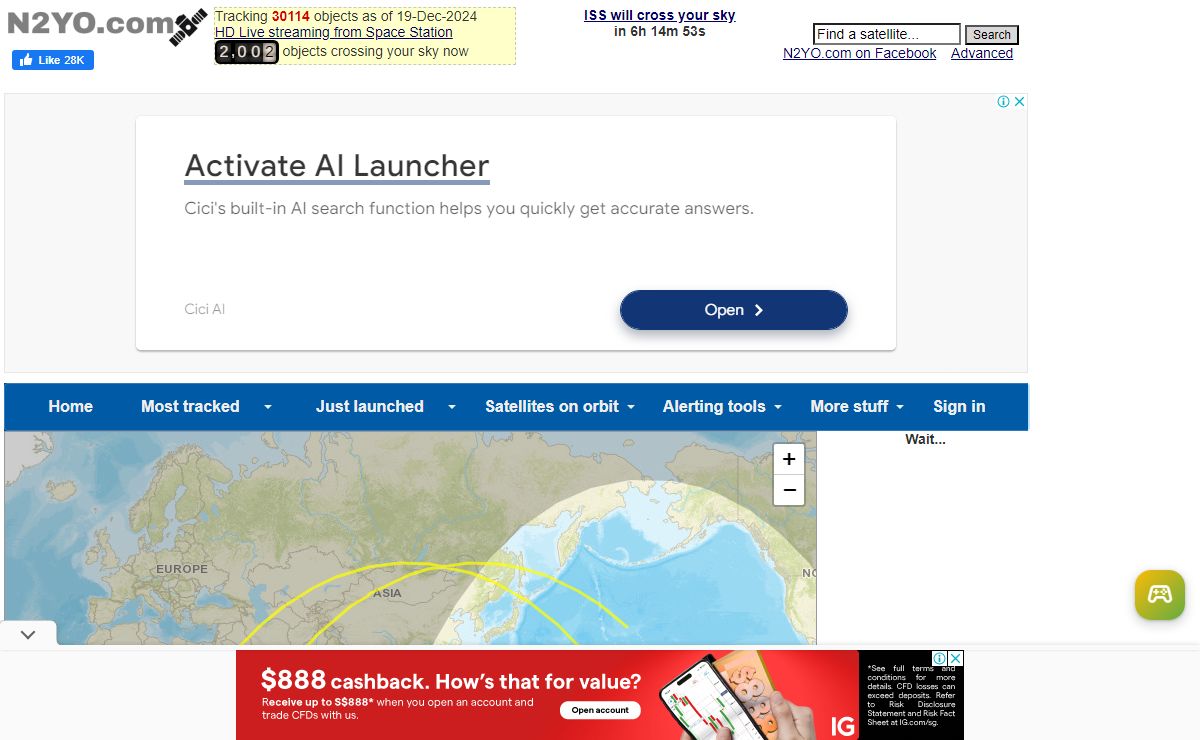The width and height of the screenshot is (1200, 740).
Task: Click the ASIA label on the map
Action: (x=387, y=593)
